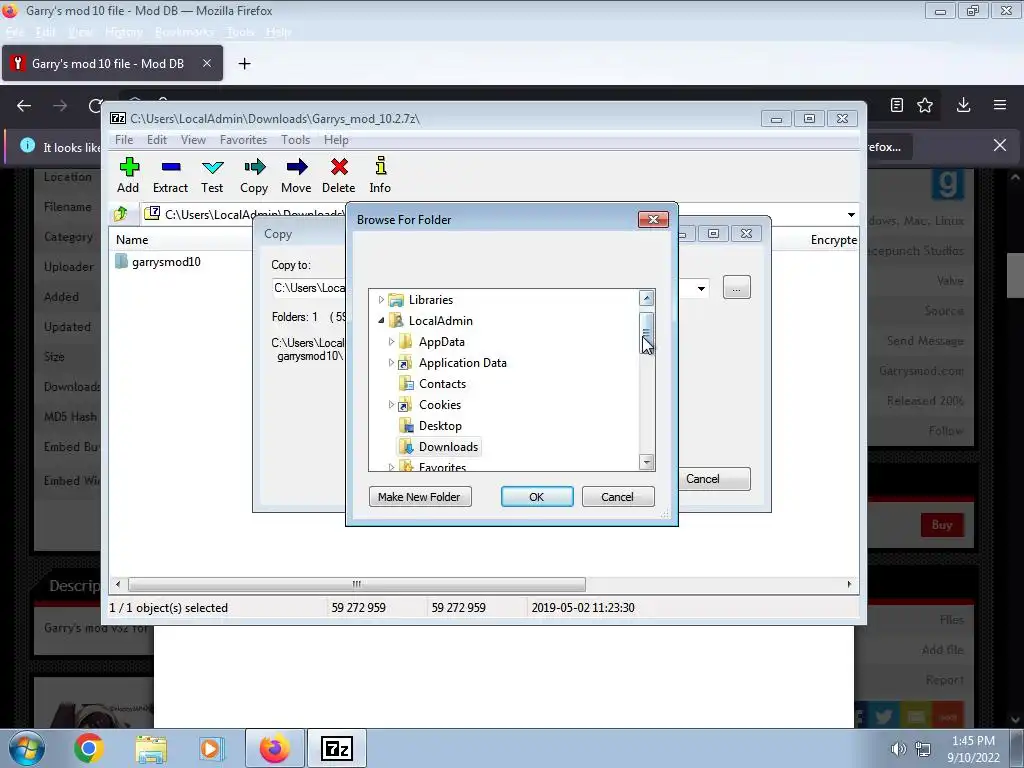Open the Tools menu in 7-Zip
The image size is (1024, 768).
coord(295,140)
